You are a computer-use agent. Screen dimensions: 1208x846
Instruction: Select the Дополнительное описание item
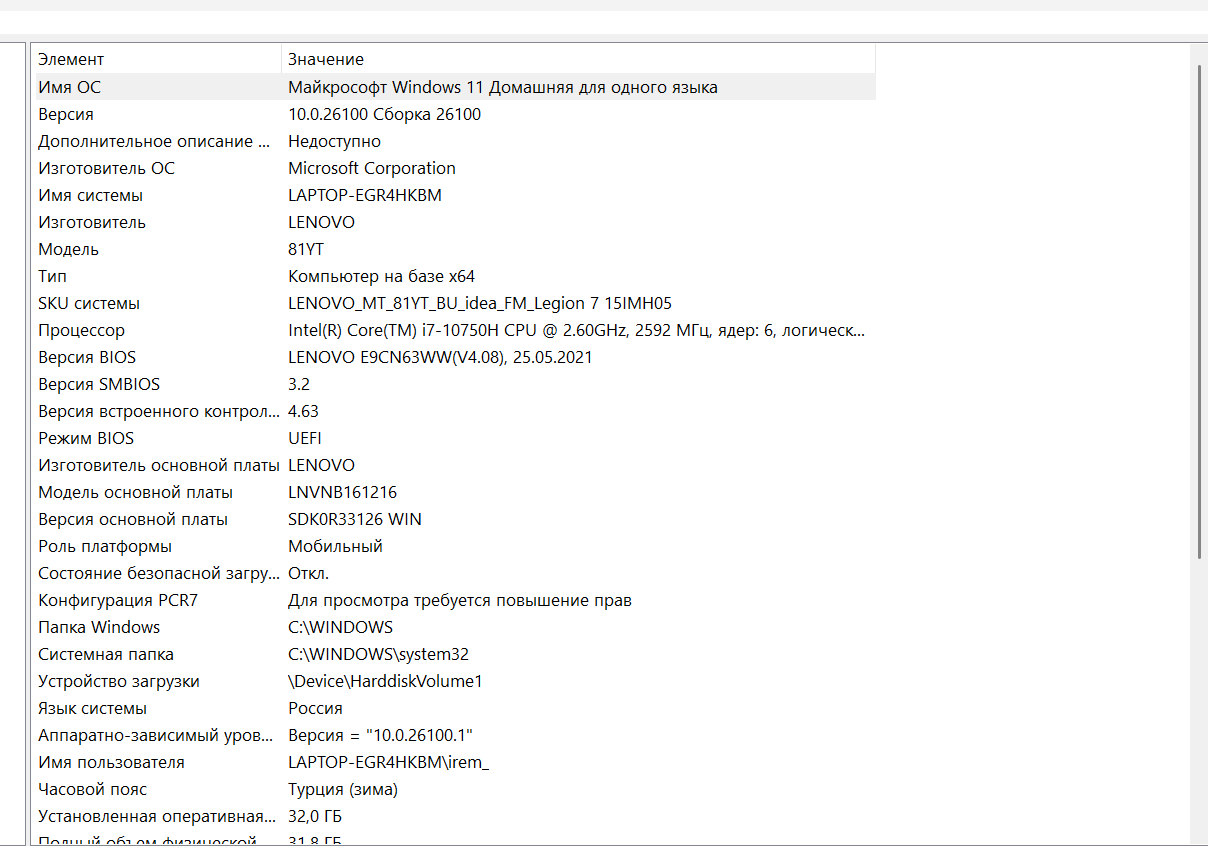click(x=154, y=141)
